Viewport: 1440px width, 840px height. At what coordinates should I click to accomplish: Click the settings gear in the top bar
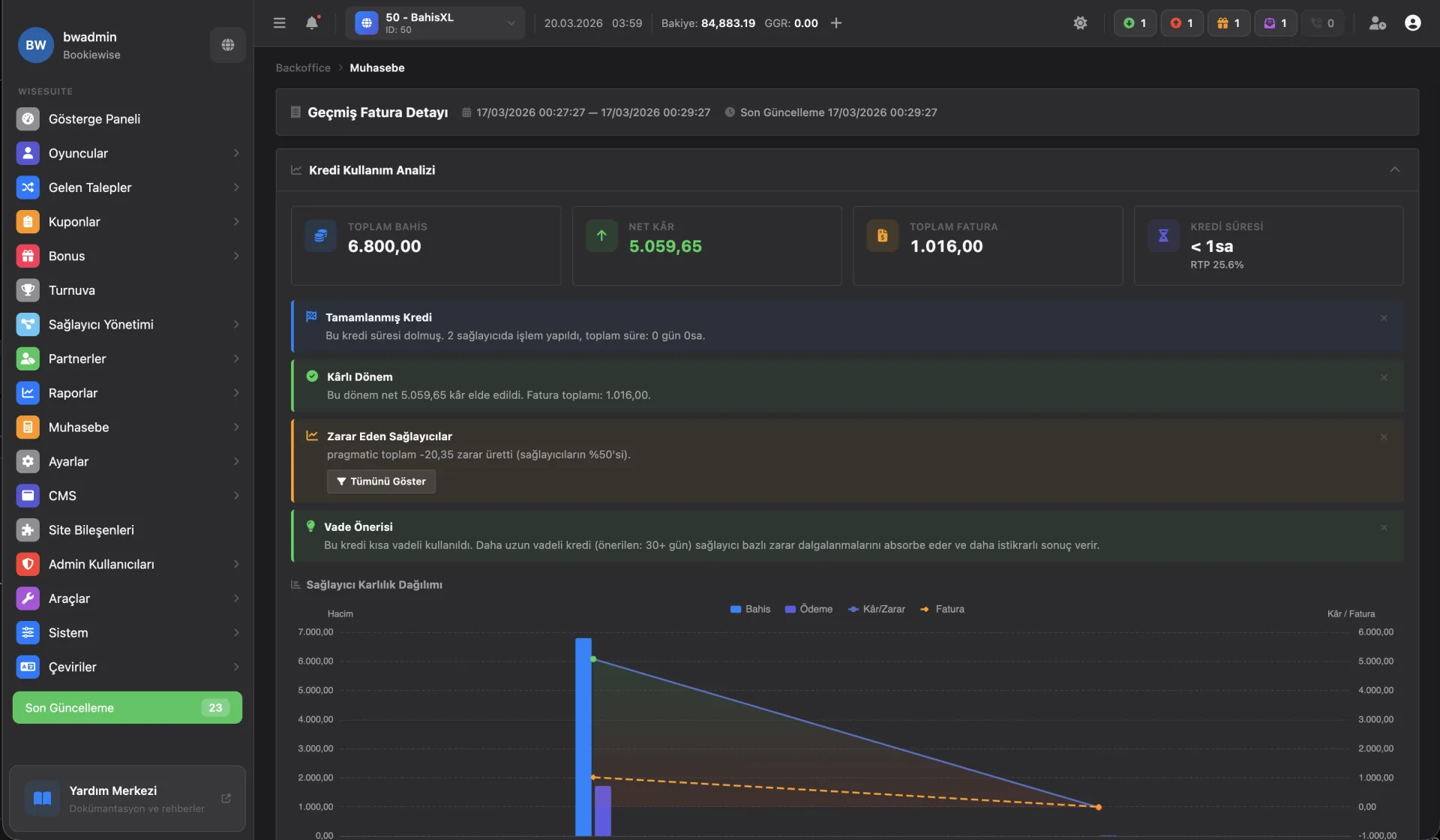click(x=1080, y=22)
